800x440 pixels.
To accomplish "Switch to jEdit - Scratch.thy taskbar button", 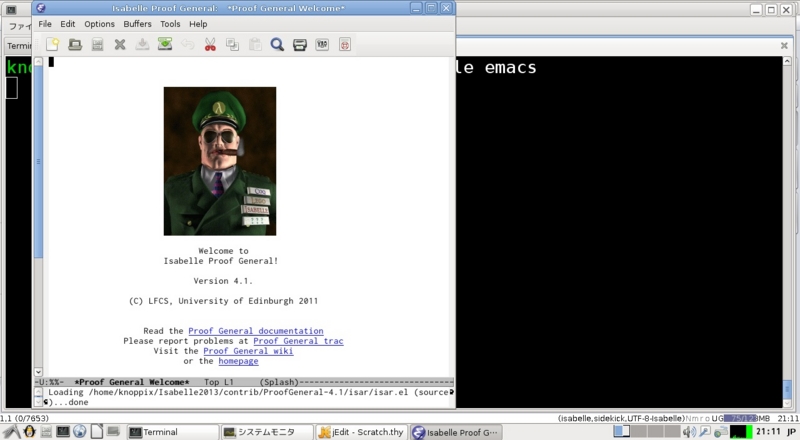I will pos(362,432).
